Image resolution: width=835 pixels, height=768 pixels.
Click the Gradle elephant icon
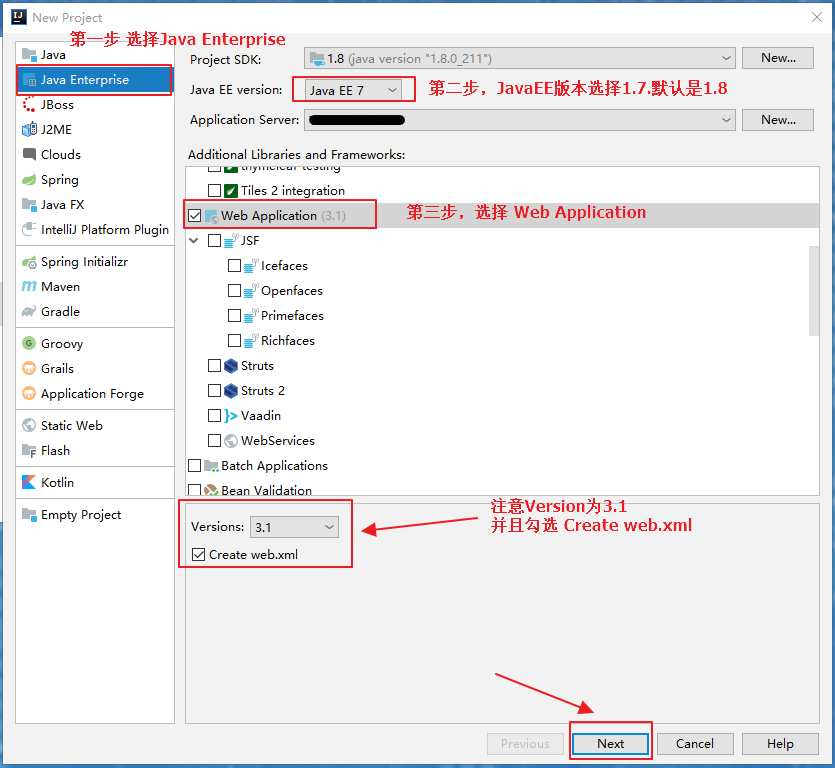29,312
